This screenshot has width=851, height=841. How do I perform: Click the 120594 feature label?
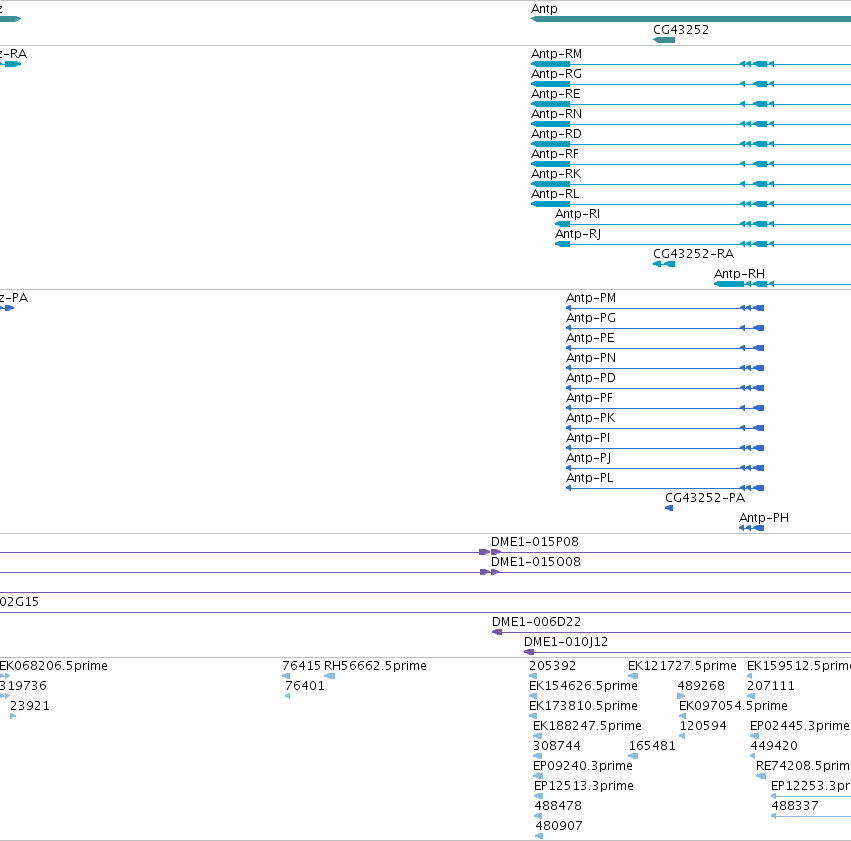(x=703, y=726)
